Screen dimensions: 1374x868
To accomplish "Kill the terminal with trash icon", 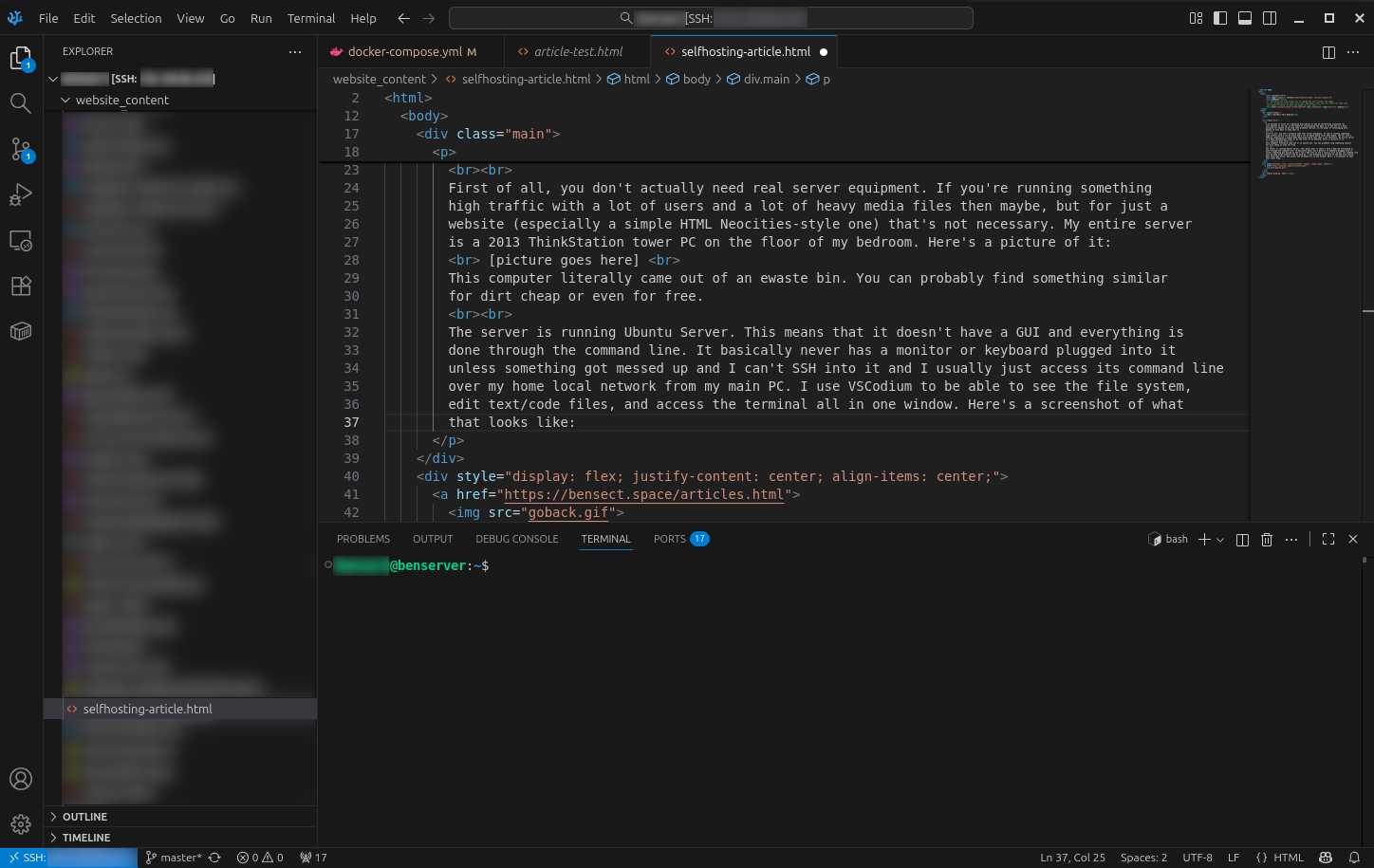I will tap(1267, 539).
